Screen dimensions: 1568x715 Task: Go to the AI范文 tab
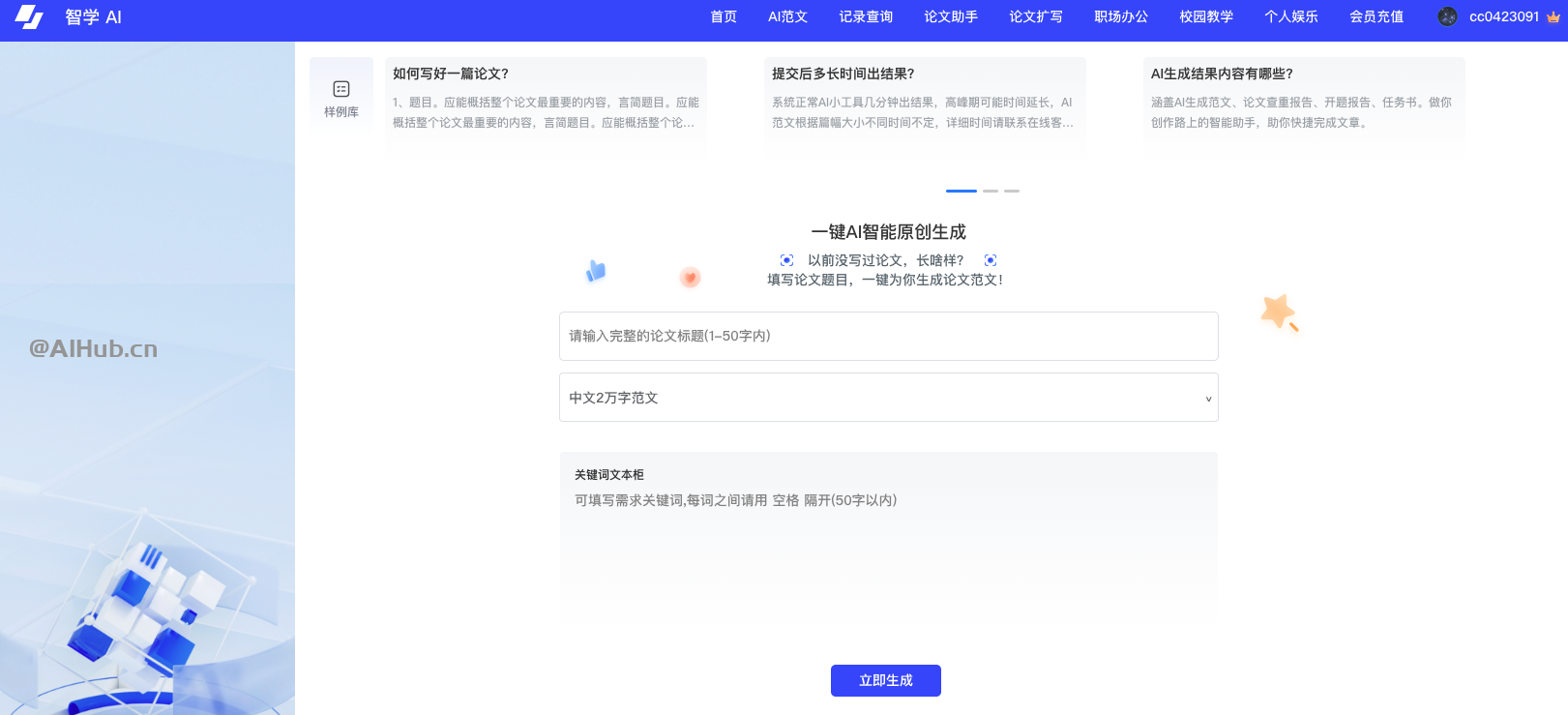click(x=787, y=16)
